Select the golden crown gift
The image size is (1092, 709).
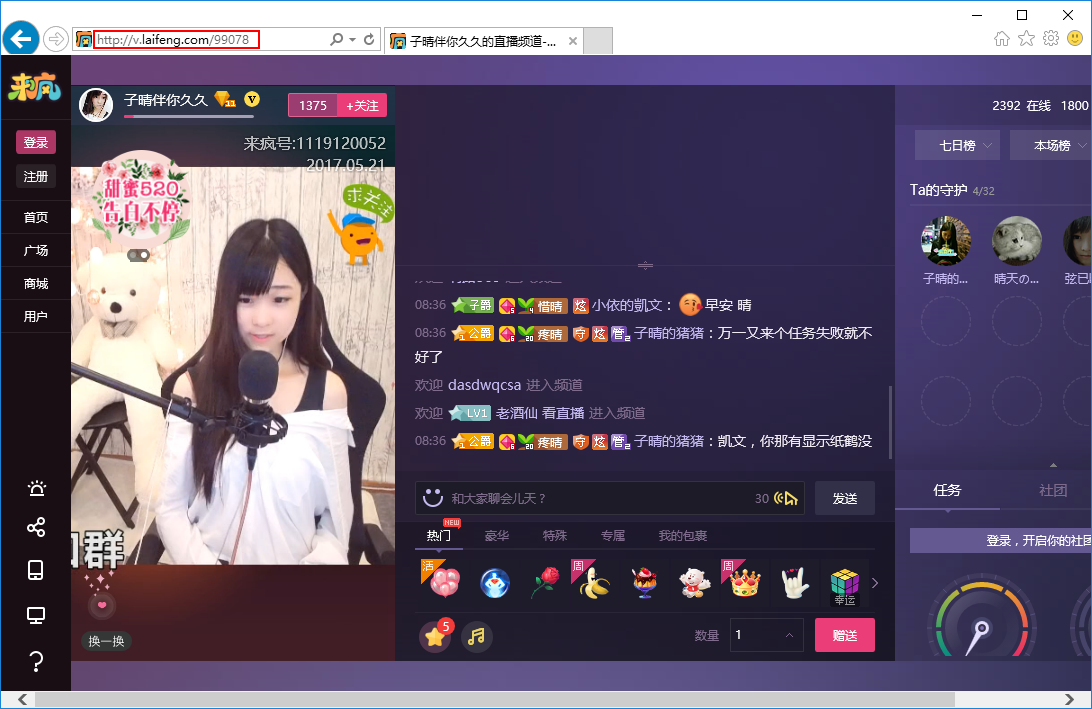[744, 583]
